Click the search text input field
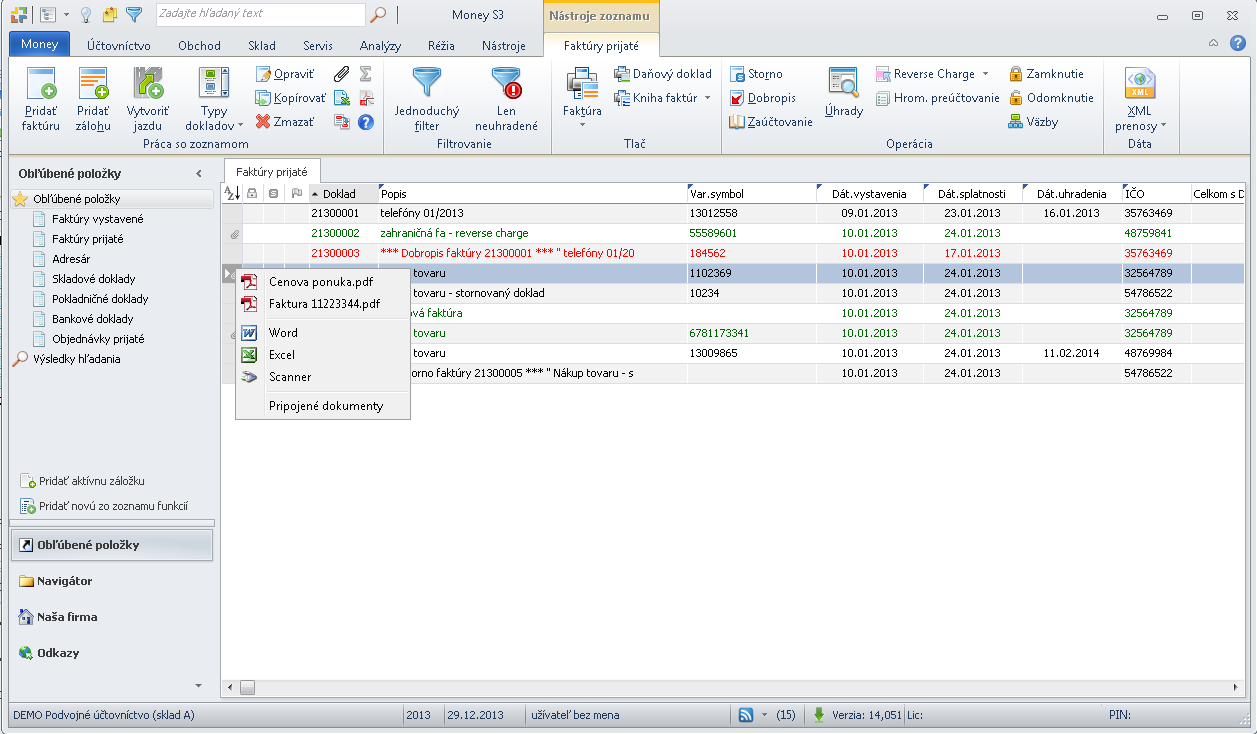The height and width of the screenshot is (734, 1257). click(x=259, y=14)
